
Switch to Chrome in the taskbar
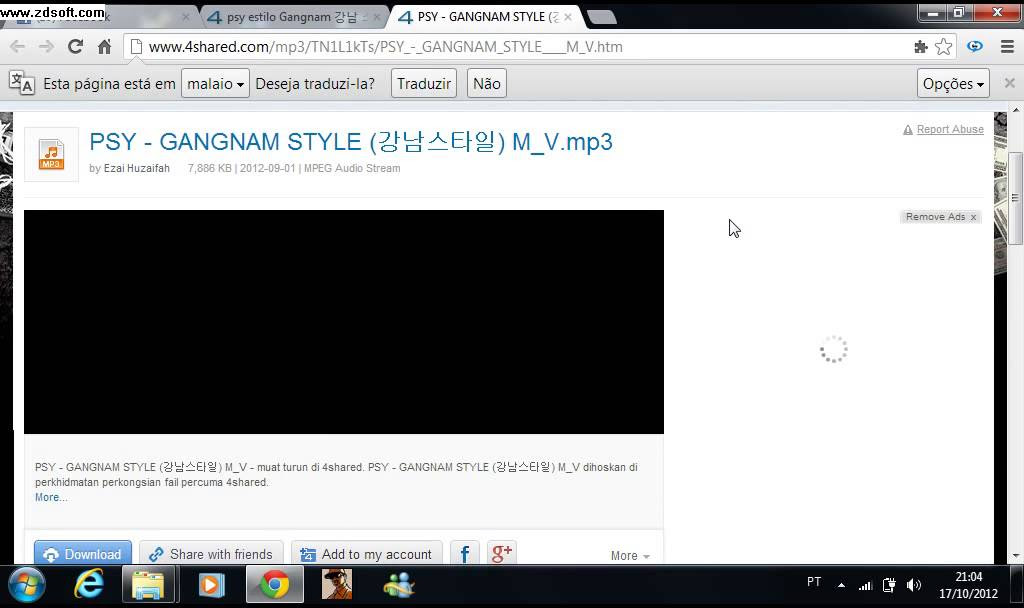click(274, 584)
